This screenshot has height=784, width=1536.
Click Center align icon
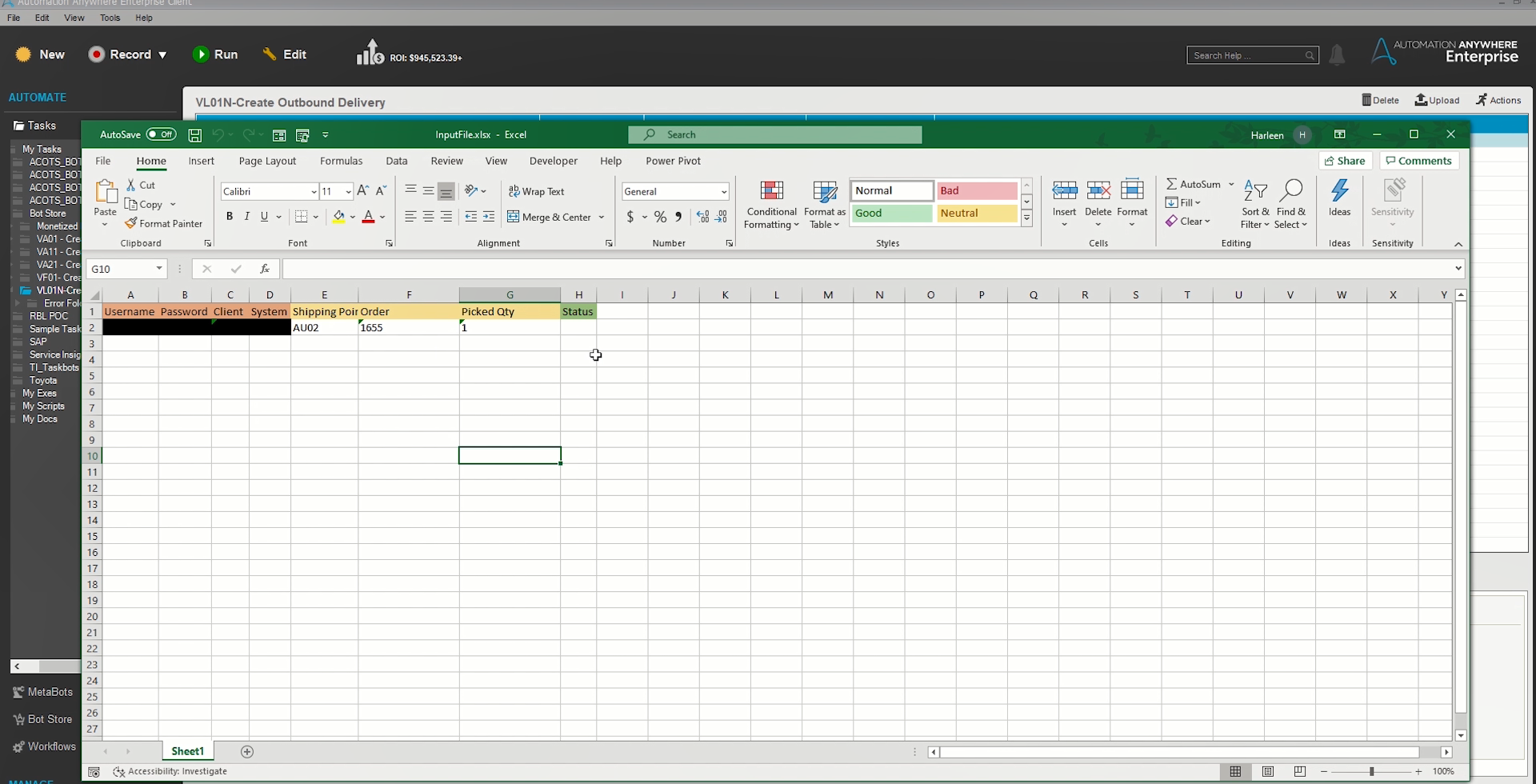pos(429,217)
